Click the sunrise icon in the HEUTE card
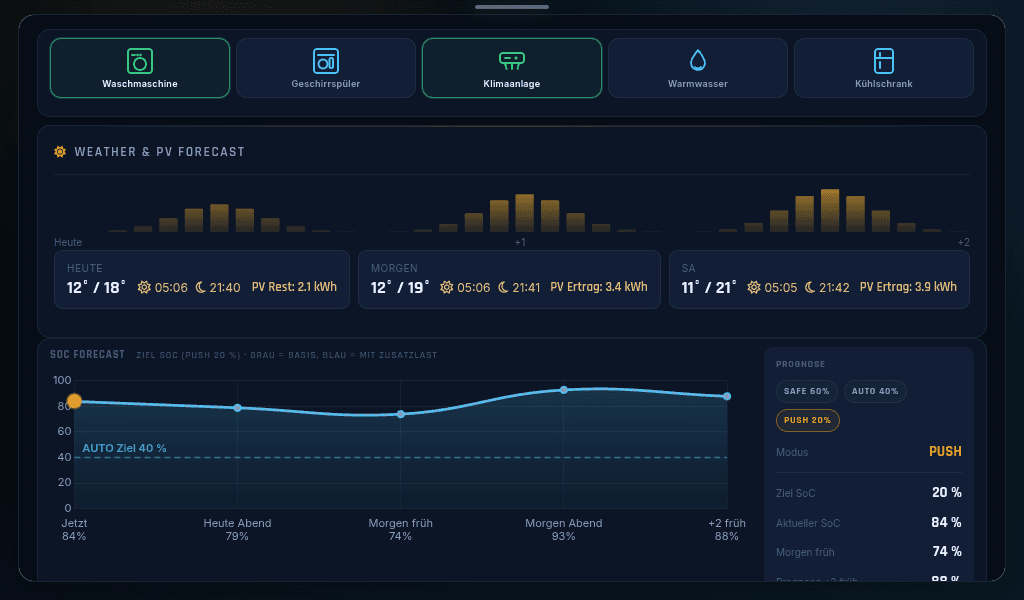The width and height of the screenshot is (1024, 600). click(144, 287)
